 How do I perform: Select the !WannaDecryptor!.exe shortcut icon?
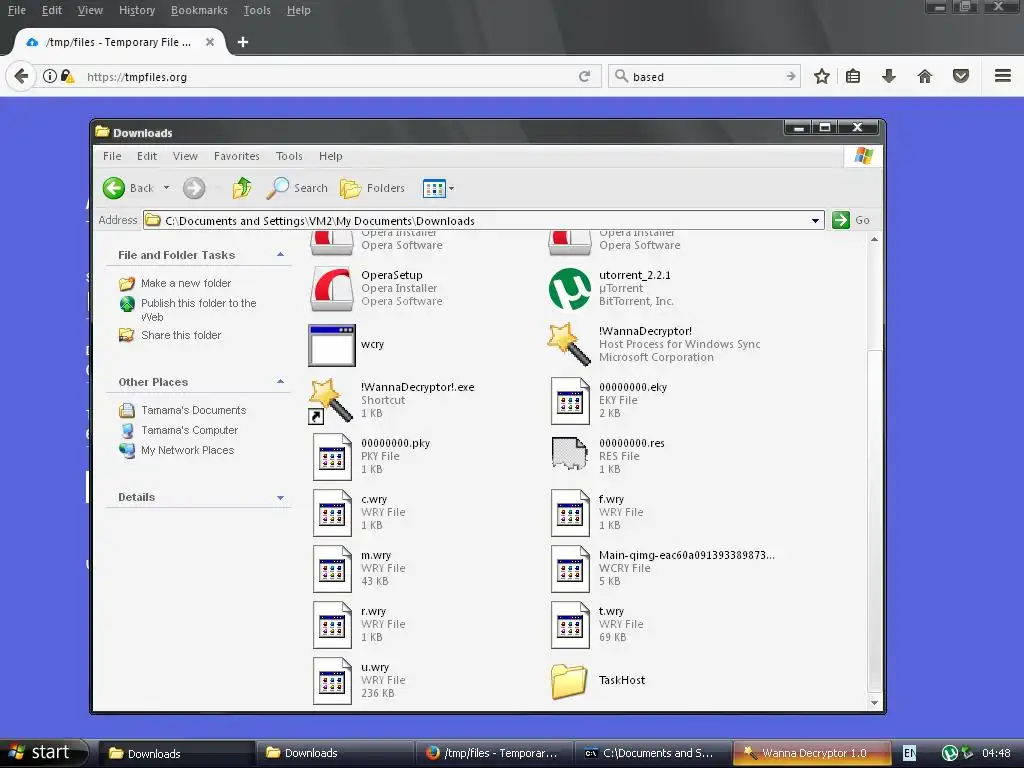click(331, 400)
